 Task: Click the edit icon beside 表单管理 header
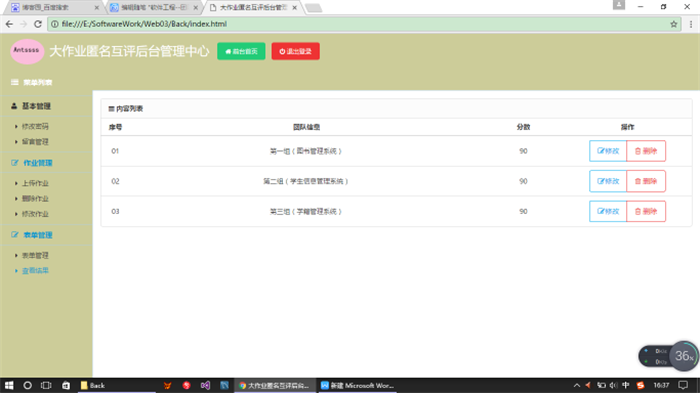click(15, 234)
